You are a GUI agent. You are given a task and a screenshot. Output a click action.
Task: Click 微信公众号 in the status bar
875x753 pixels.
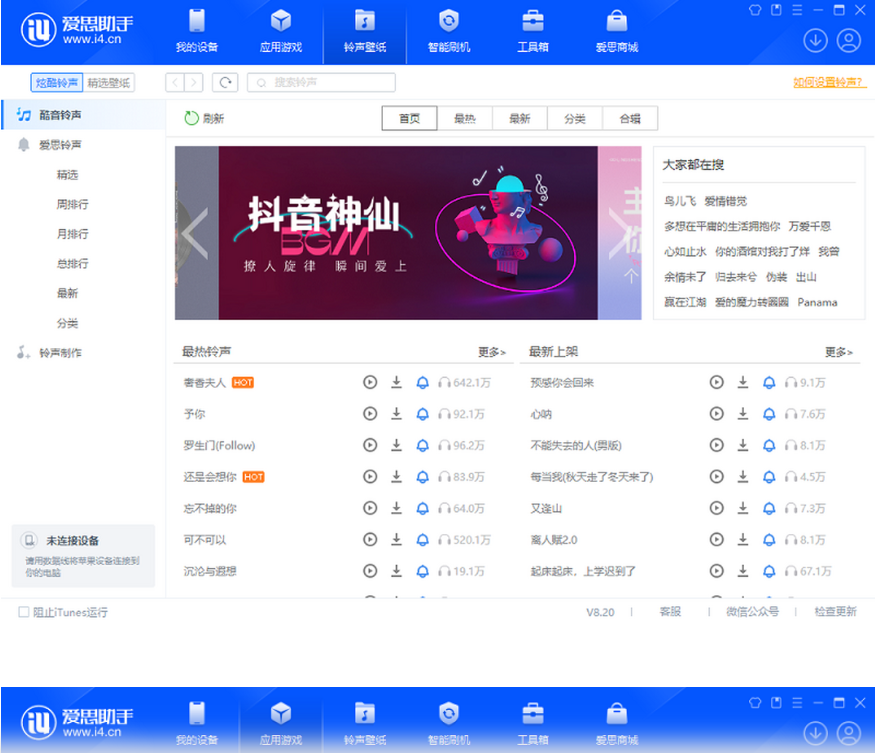click(x=752, y=612)
